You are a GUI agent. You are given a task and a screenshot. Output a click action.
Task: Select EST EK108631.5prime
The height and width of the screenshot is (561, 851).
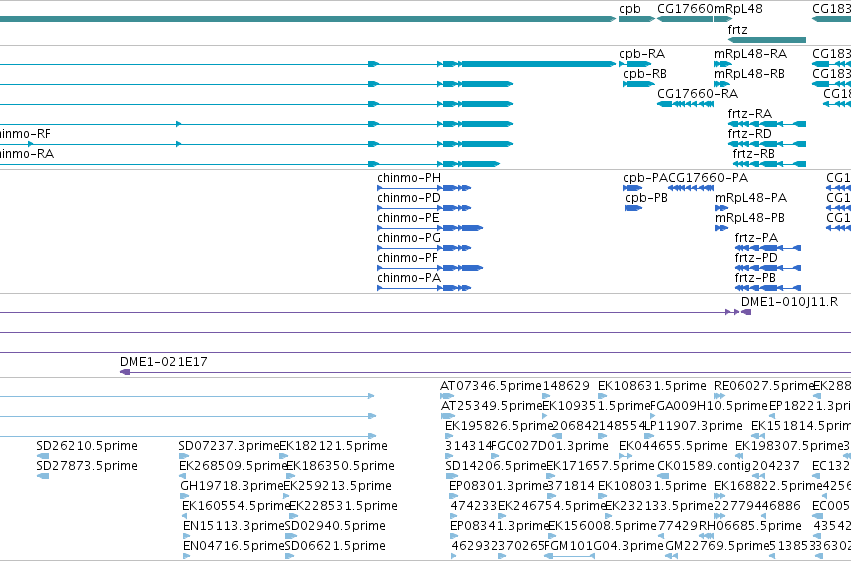coord(602,396)
